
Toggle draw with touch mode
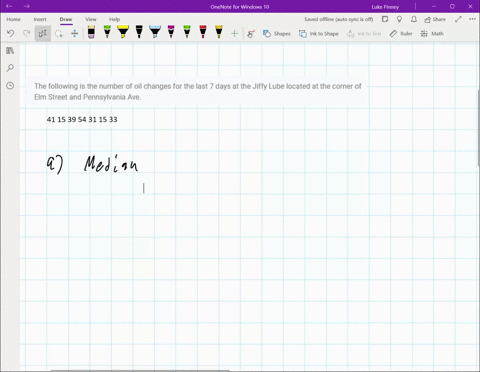pos(251,33)
